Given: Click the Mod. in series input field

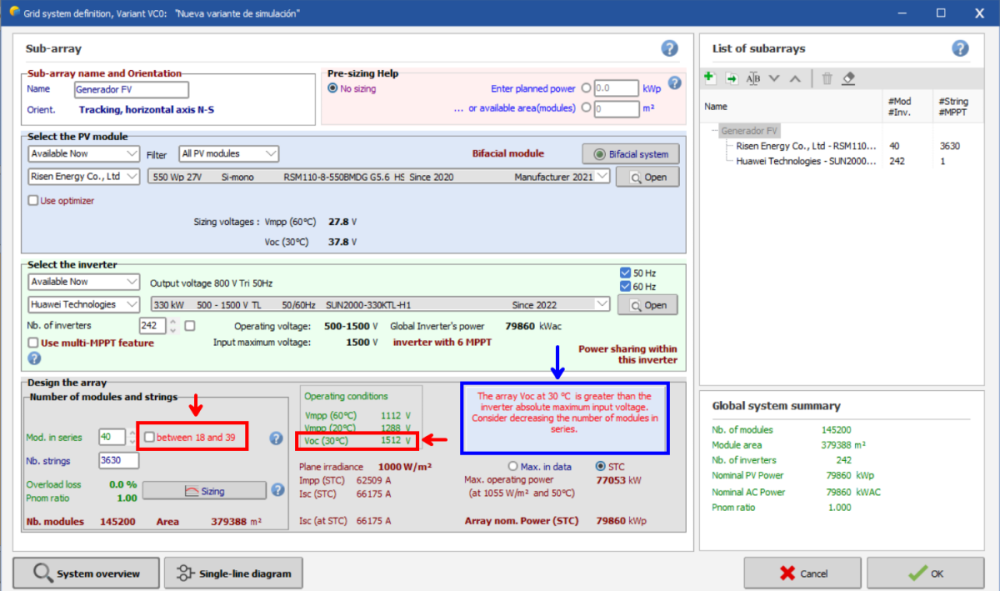Looking at the screenshot, I should 111,437.
